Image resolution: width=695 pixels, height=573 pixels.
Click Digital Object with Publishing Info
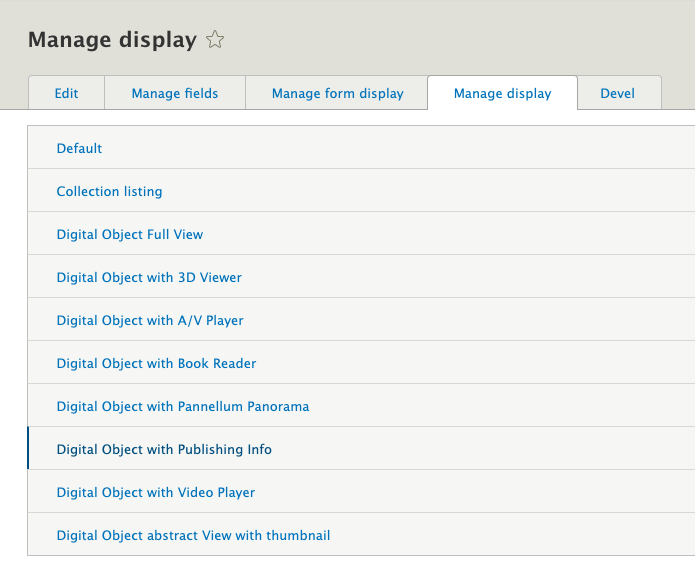pos(164,449)
